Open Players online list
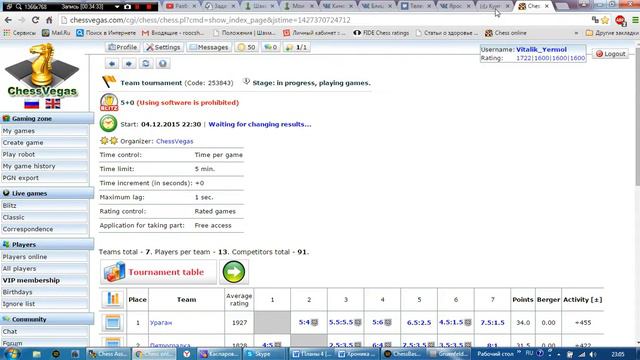The image size is (640, 360). coord(44,257)
